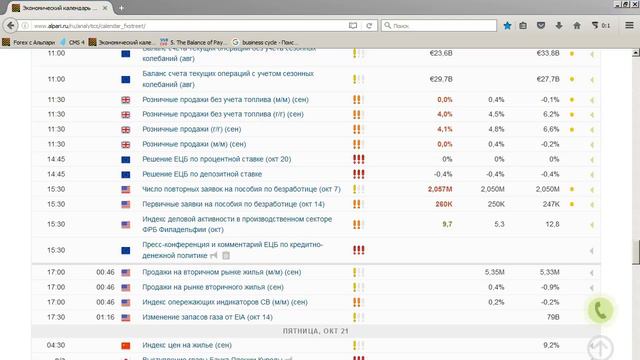This screenshot has width=640, height=360.
Task: Toggle reader view icon in the address bar
Action: point(353,26)
